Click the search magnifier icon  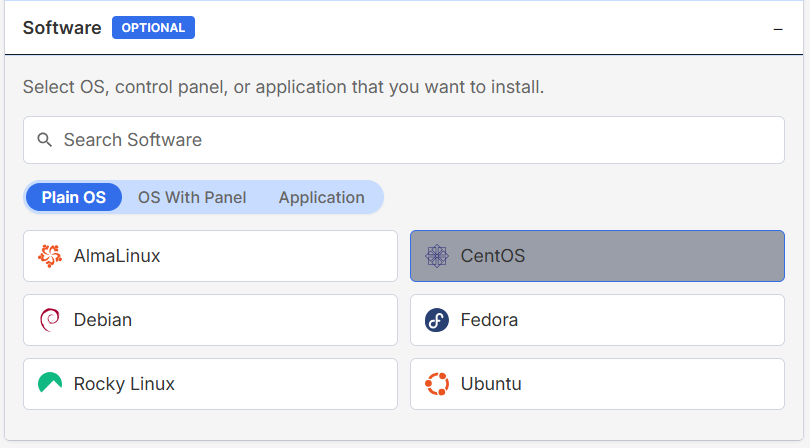coord(45,140)
